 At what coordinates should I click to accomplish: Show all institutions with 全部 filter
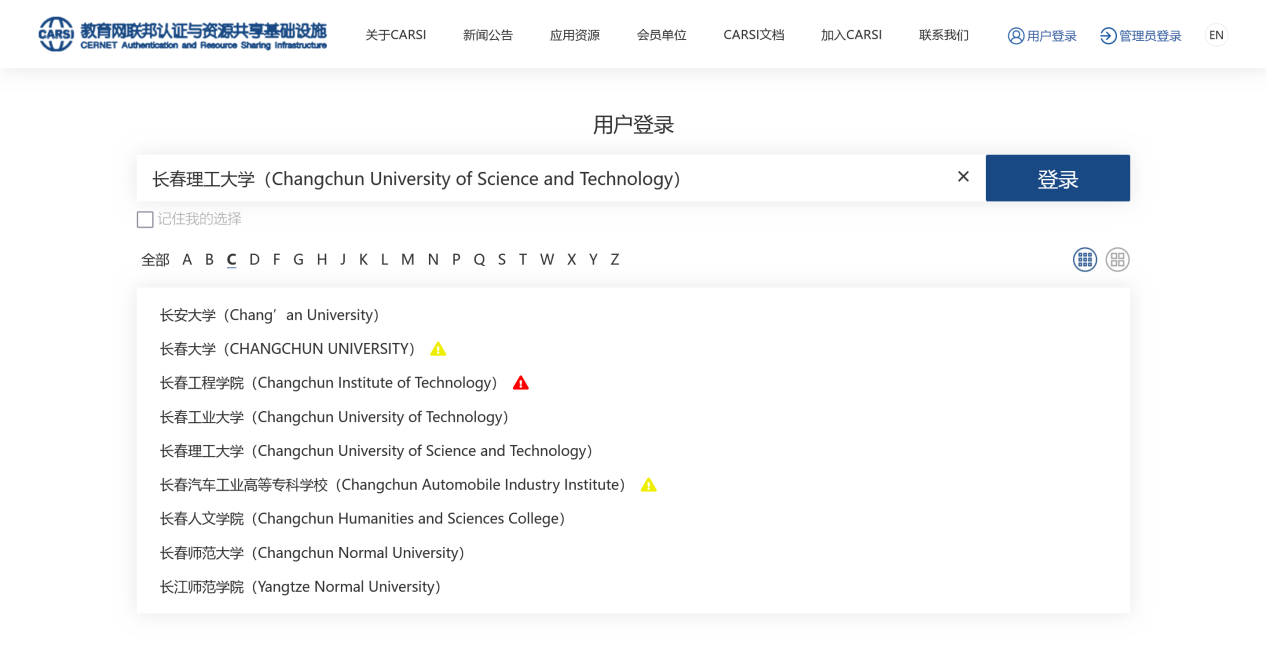click(155, 260)
